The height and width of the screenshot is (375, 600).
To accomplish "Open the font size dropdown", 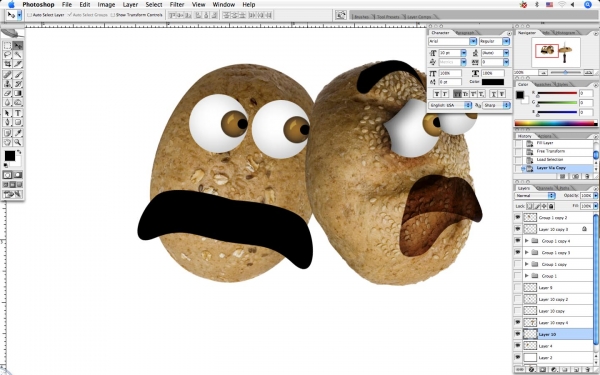I will (x=464, y=53).
